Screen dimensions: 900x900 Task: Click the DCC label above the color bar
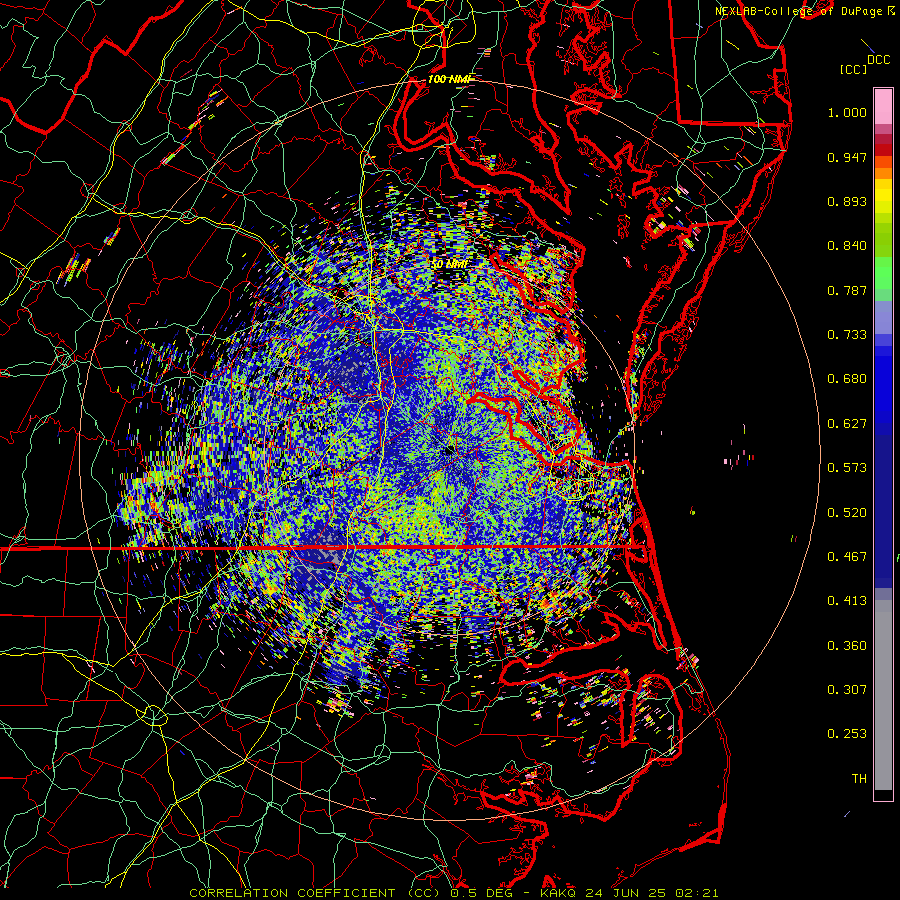[x=878, y=60]
